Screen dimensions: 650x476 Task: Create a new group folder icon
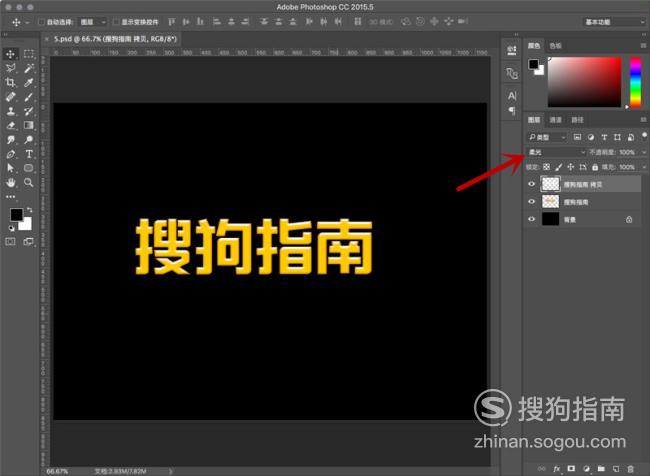(601, 469)
